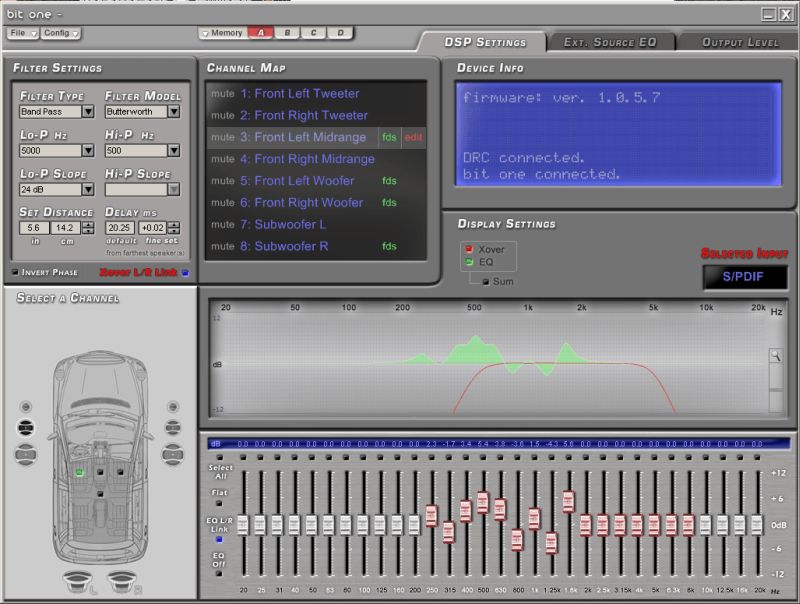
Task: Enable the Invert Phase toggle
Action: coord(13,271)
